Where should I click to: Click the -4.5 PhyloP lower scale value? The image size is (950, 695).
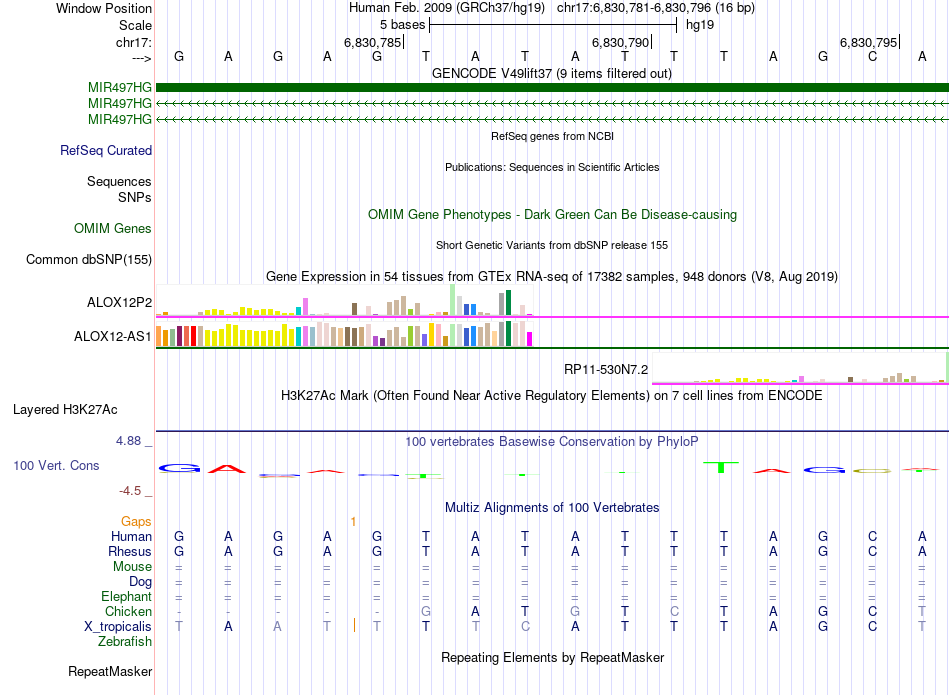130,491
